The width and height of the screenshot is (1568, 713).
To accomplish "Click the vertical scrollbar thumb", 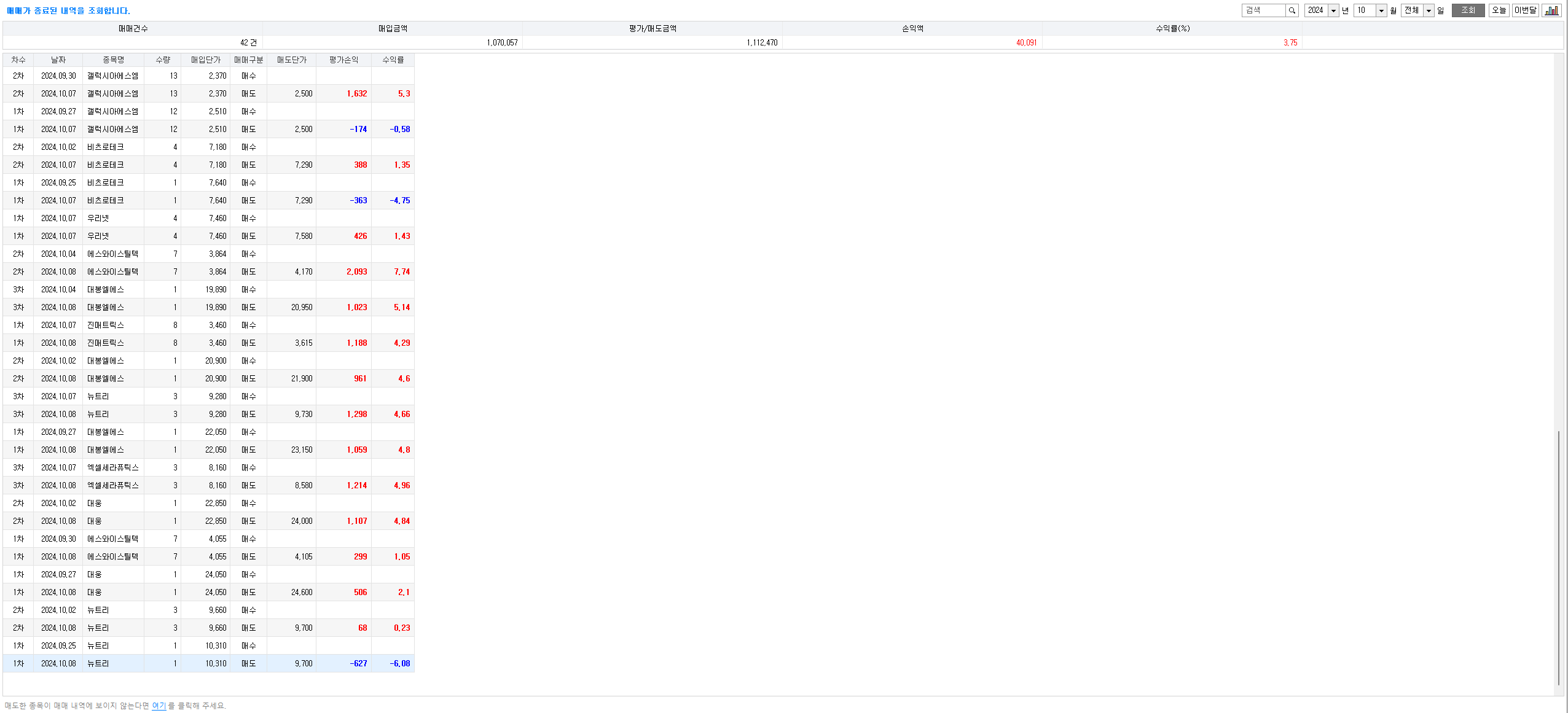I will (x=1559, y=558).
